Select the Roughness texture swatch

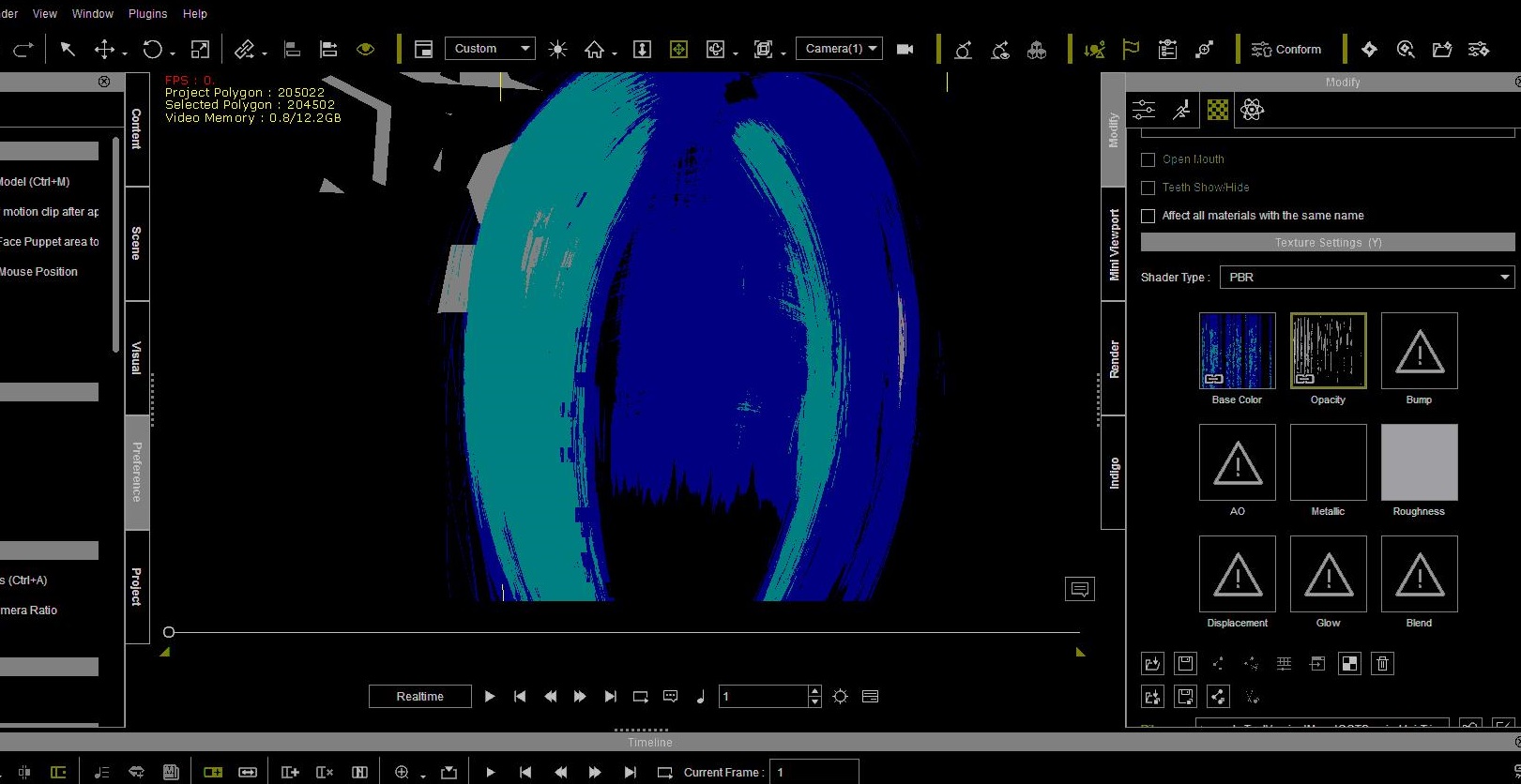click(x=1420, y=462)
